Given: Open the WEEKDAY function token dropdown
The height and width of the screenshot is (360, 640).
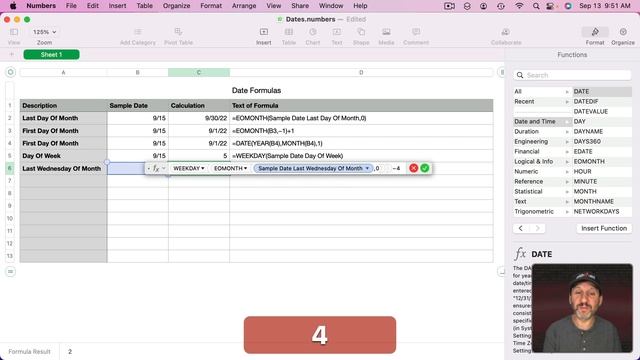Looking at the screenshot, I should pos(189,168).
